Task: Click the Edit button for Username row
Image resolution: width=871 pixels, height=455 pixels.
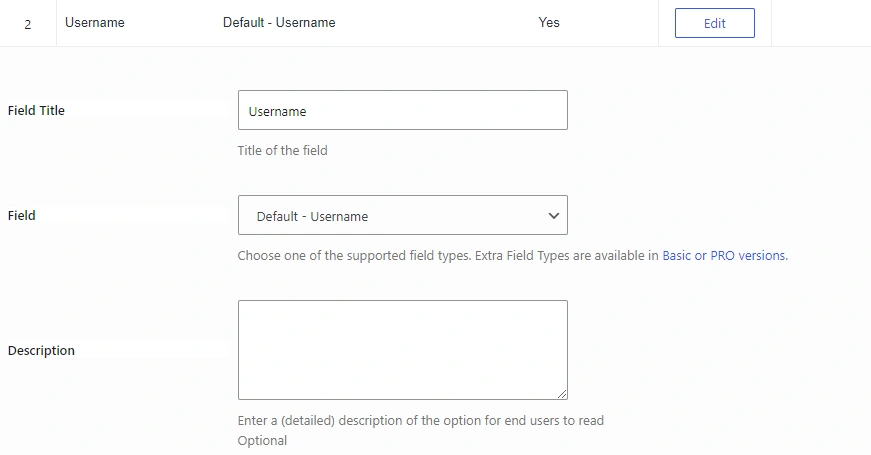Action: (x=714, y=23)
